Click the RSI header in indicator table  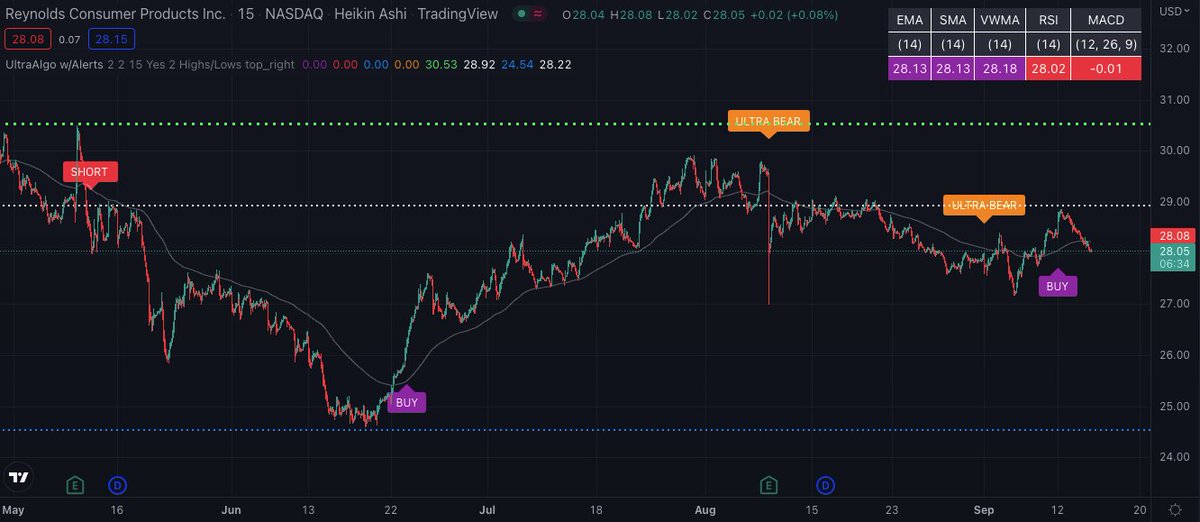[1049, 20]
